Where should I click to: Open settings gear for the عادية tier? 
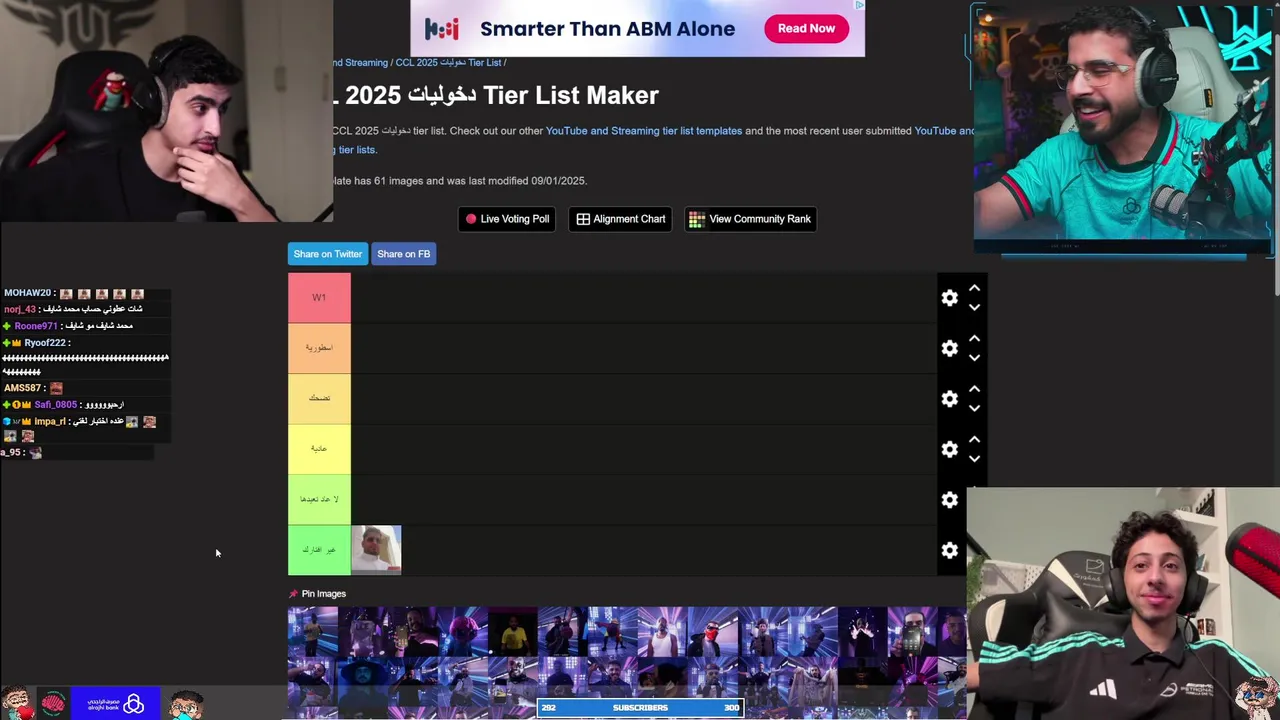949,449
